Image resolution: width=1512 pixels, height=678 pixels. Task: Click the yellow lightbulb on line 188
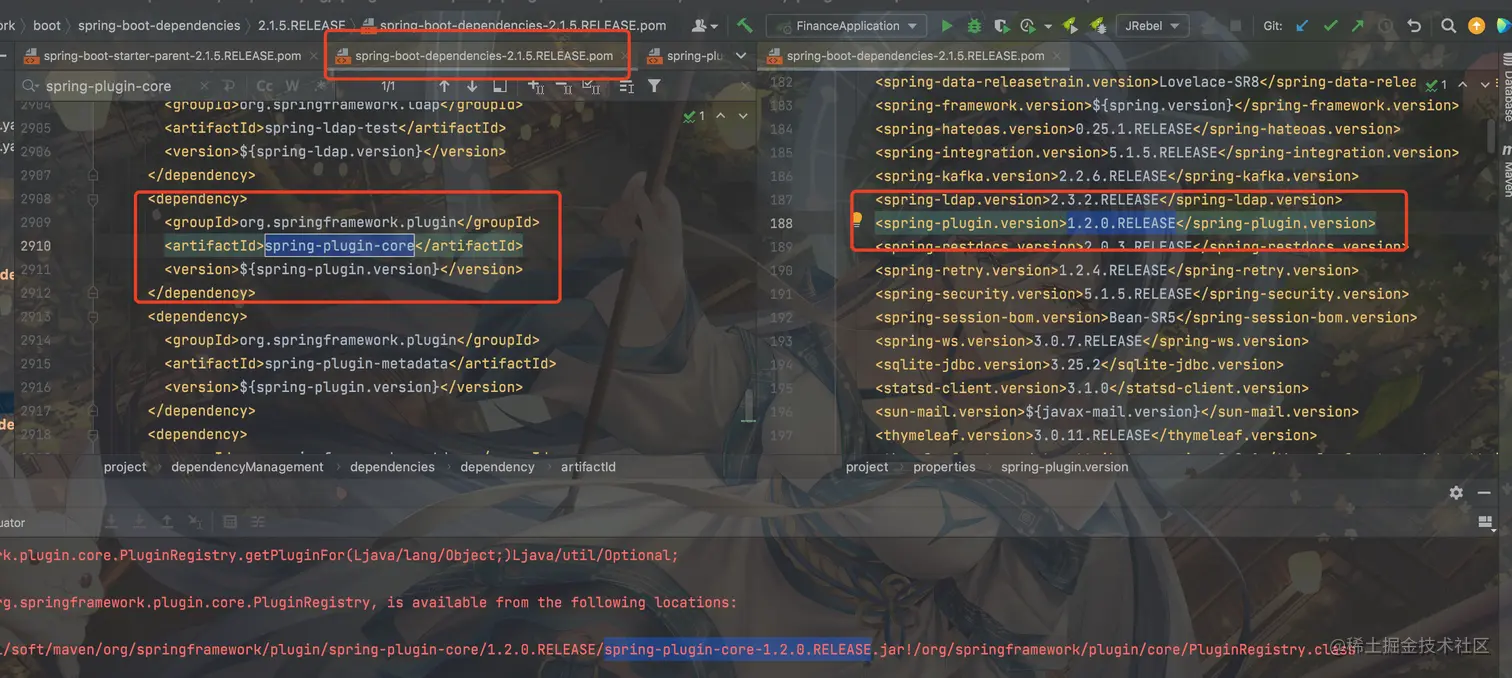point(857,218)
